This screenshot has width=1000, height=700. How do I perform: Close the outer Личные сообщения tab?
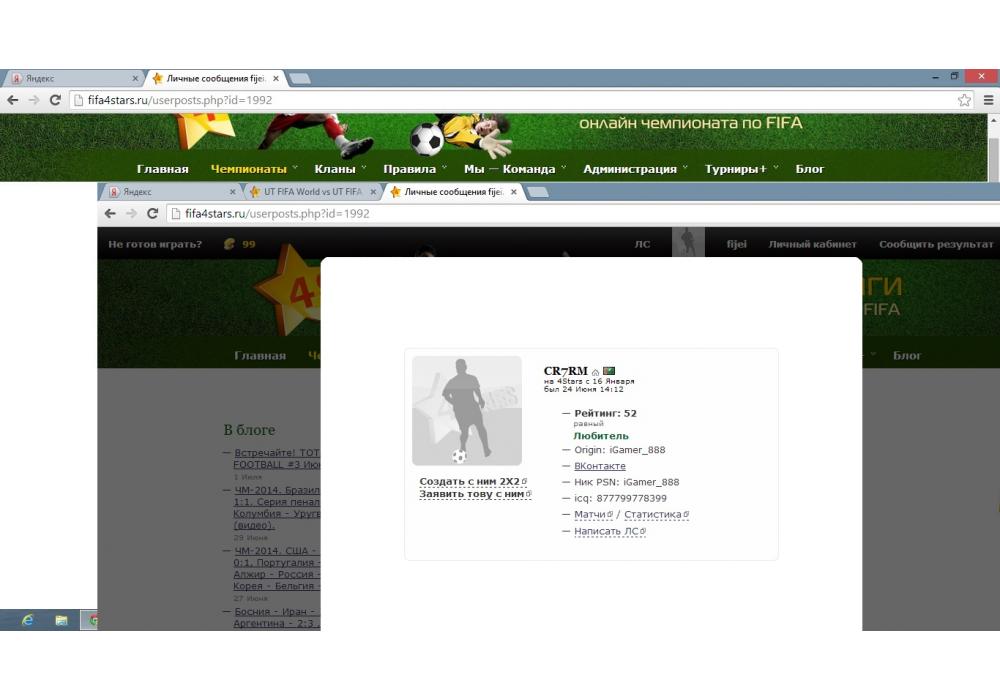pos(276,78)
